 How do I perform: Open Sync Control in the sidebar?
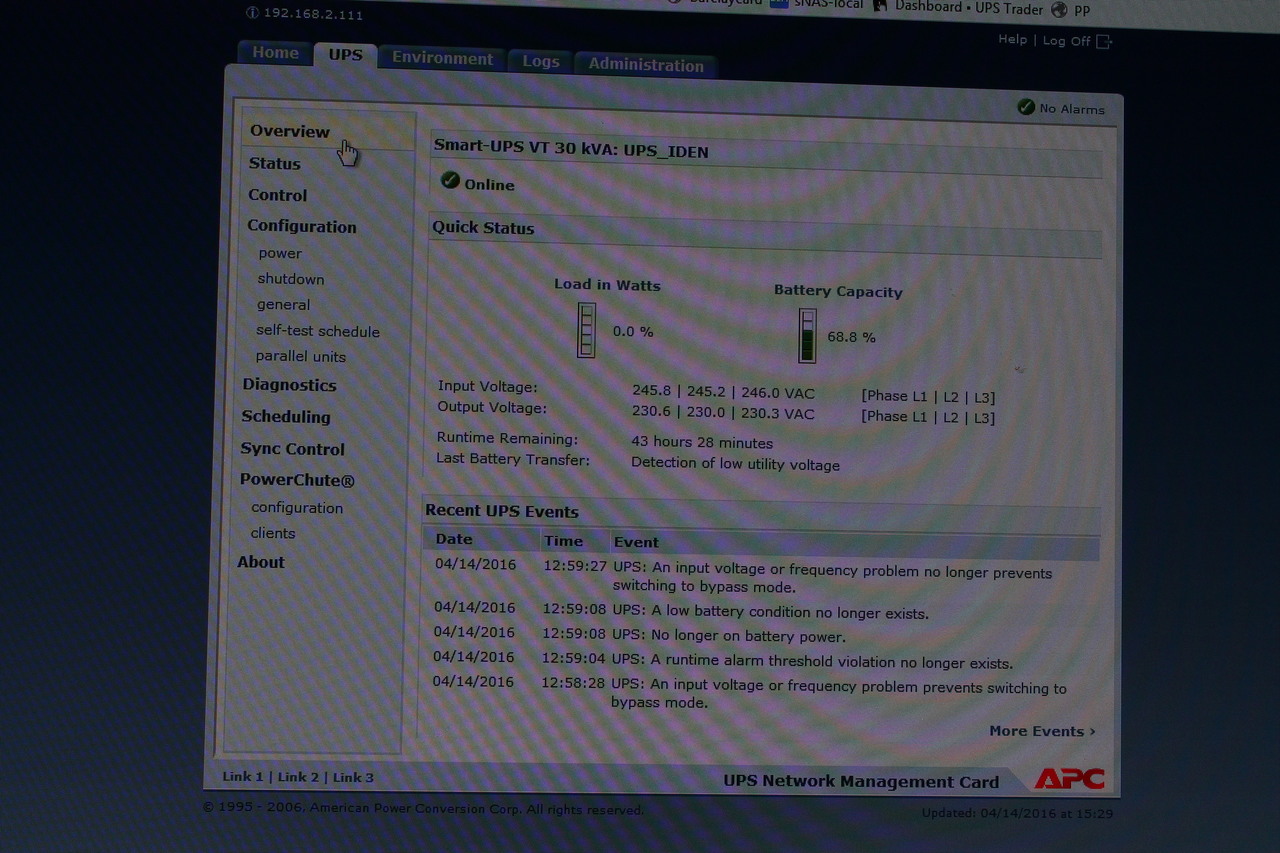(x=292, y=449)
